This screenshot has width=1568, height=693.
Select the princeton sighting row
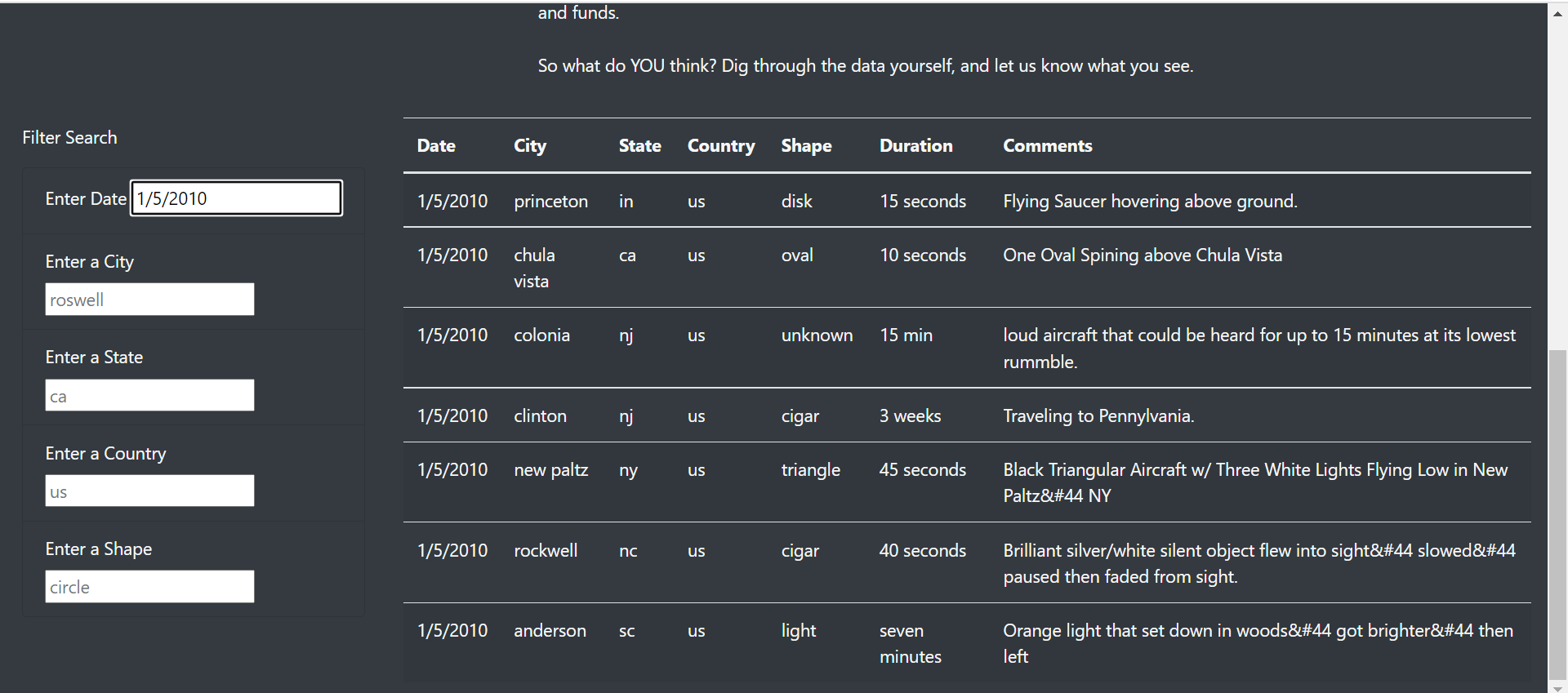(x=817, y=201)
